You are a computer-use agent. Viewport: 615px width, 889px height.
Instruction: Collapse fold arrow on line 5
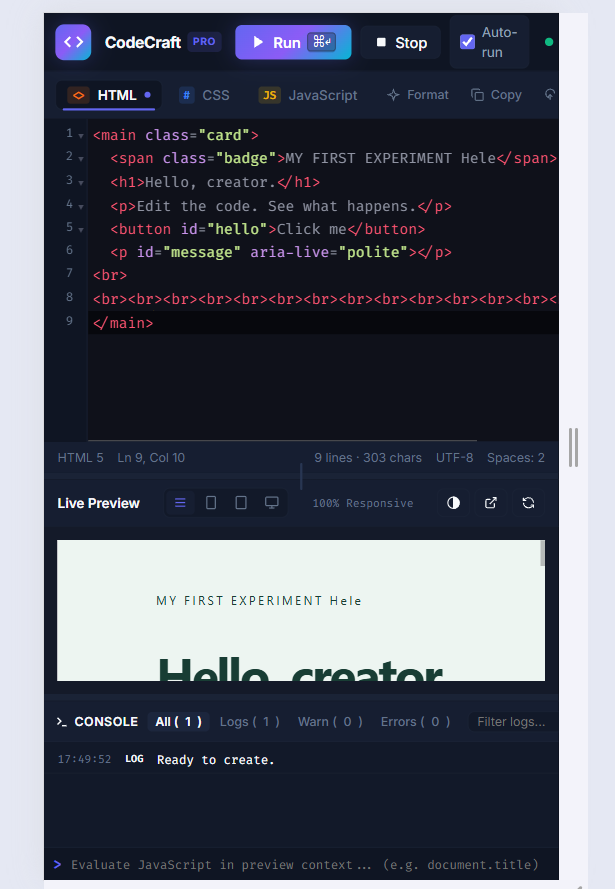[81, 230]
